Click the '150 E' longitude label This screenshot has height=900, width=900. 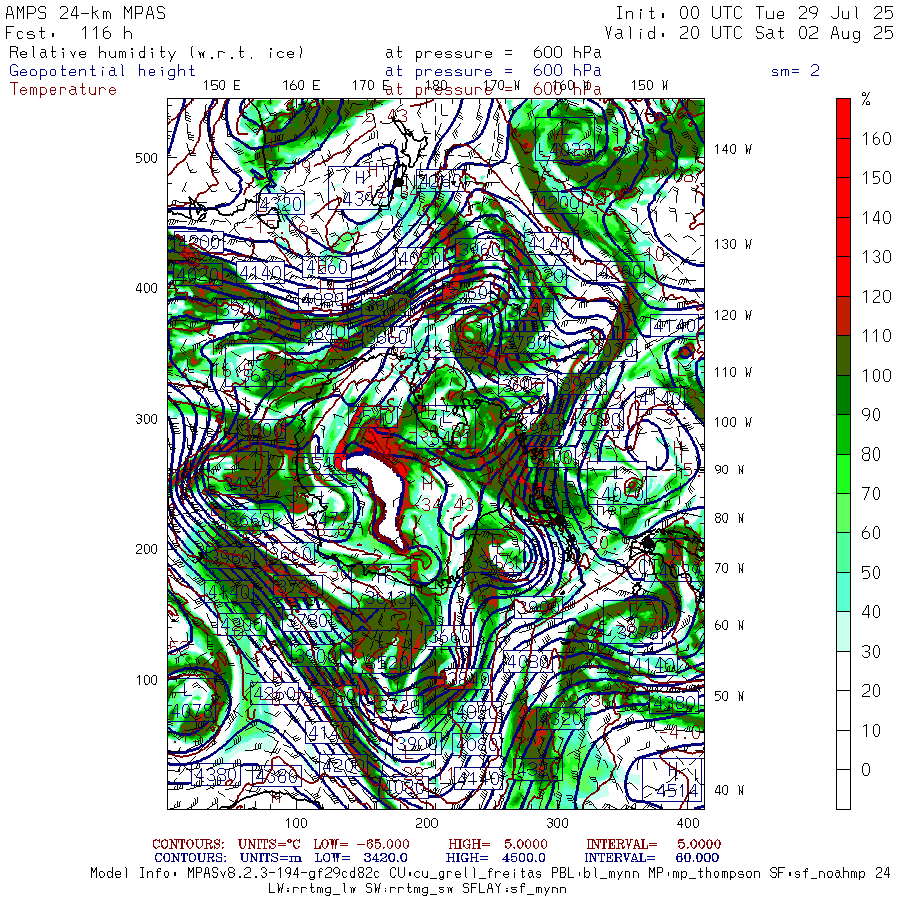point(222,86)
